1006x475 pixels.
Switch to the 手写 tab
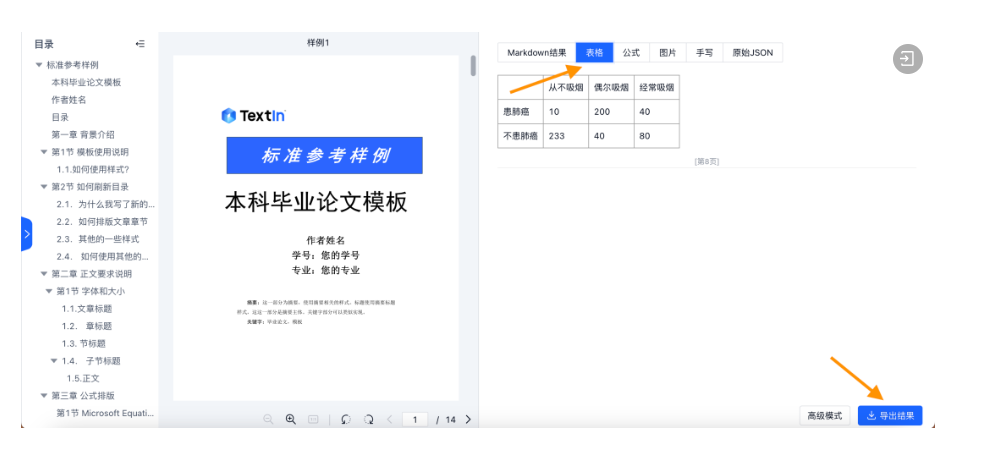click(704, 53)
